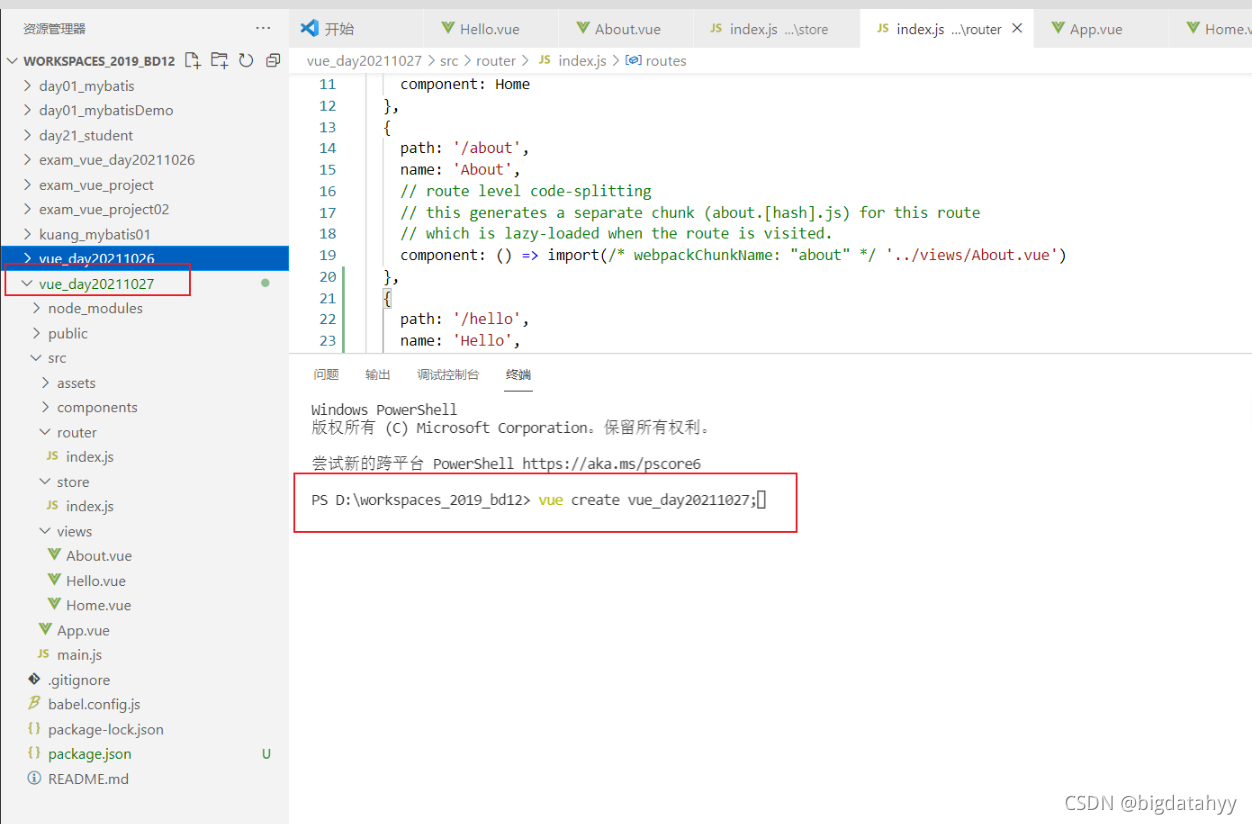
Task: Collapse the views folder
Action: [46, 531]
